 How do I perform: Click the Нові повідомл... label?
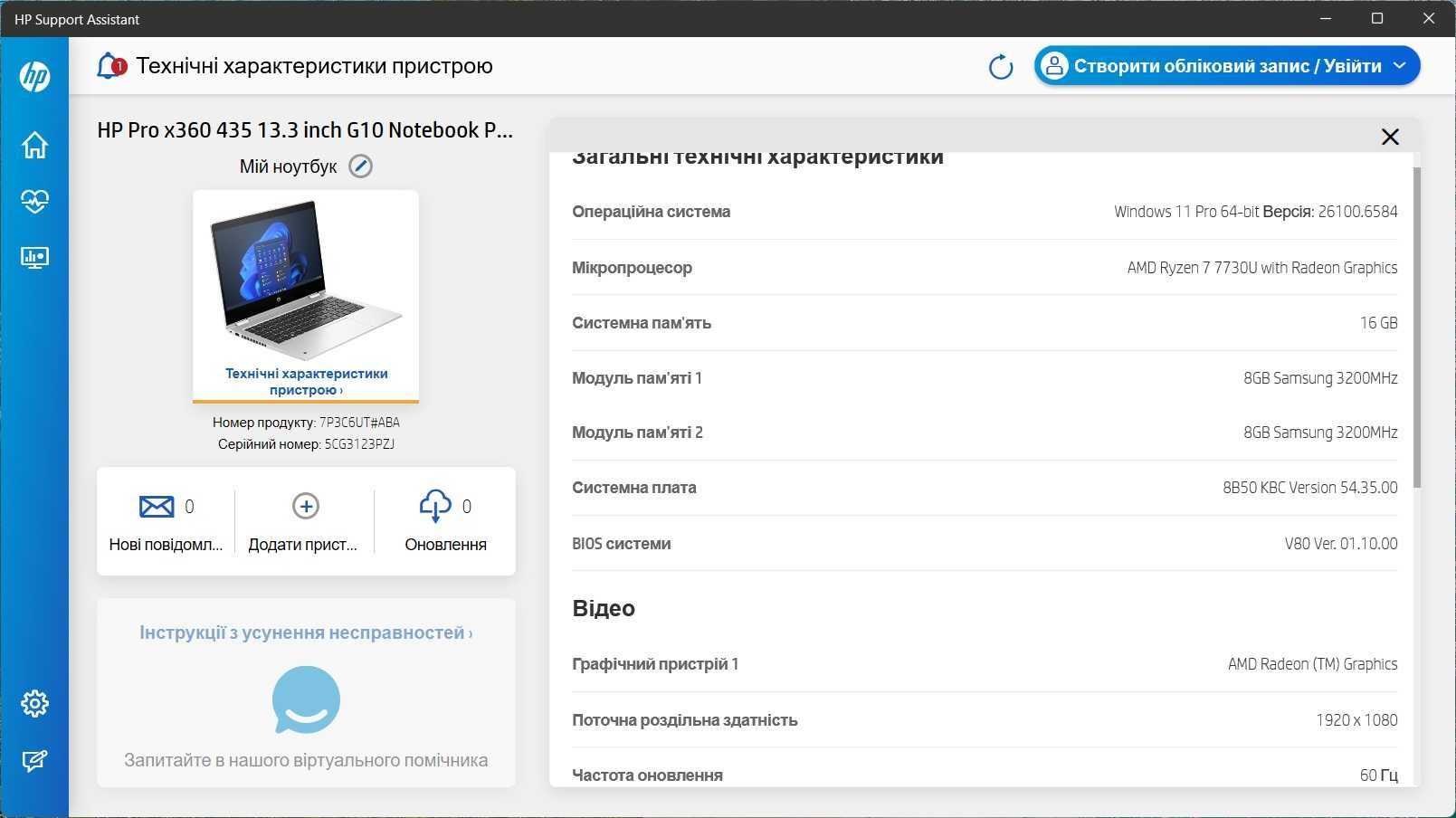pyautogui.click(x=166, y=545)
